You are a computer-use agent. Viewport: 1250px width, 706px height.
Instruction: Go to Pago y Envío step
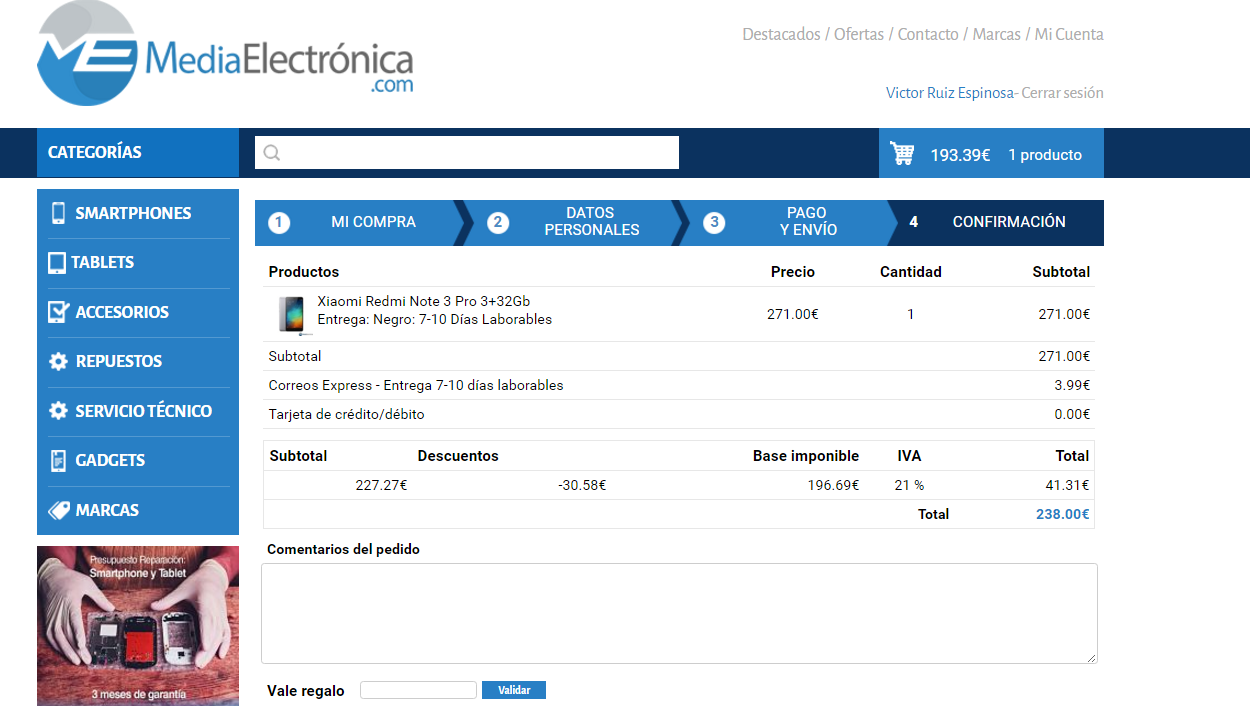tap(808, 222)
